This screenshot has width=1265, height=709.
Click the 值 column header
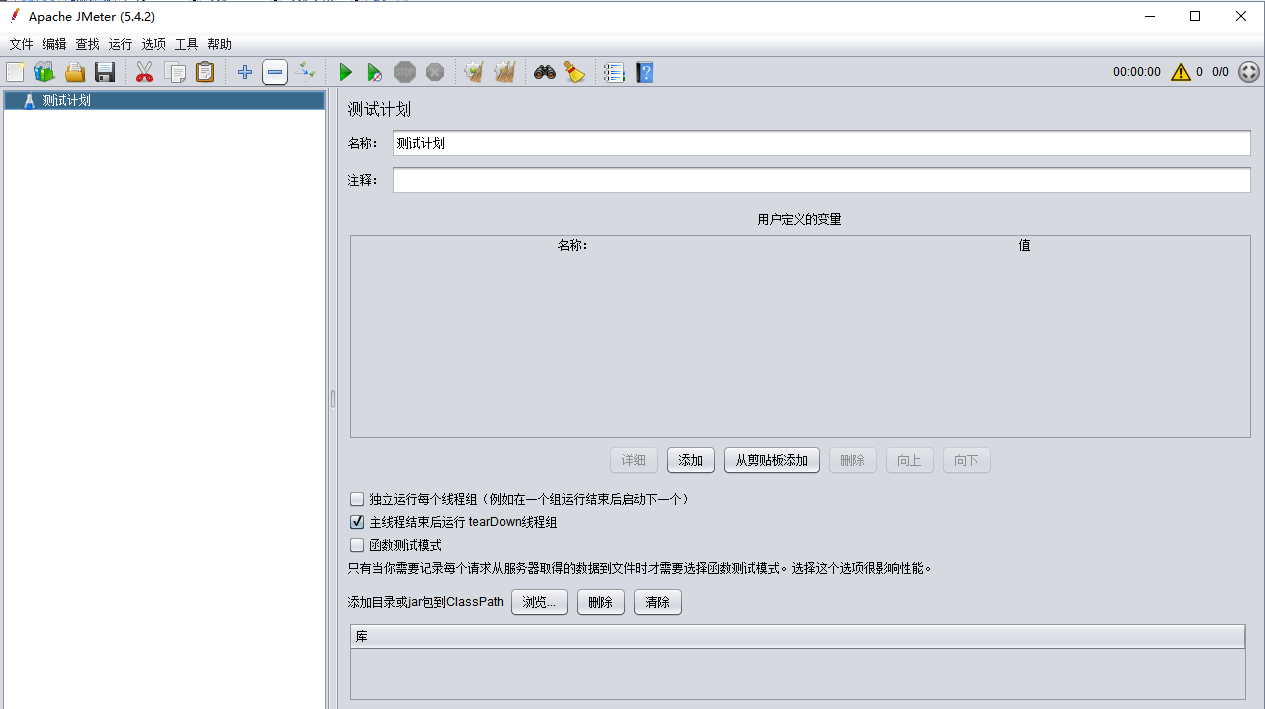(x=1025, y=245)
